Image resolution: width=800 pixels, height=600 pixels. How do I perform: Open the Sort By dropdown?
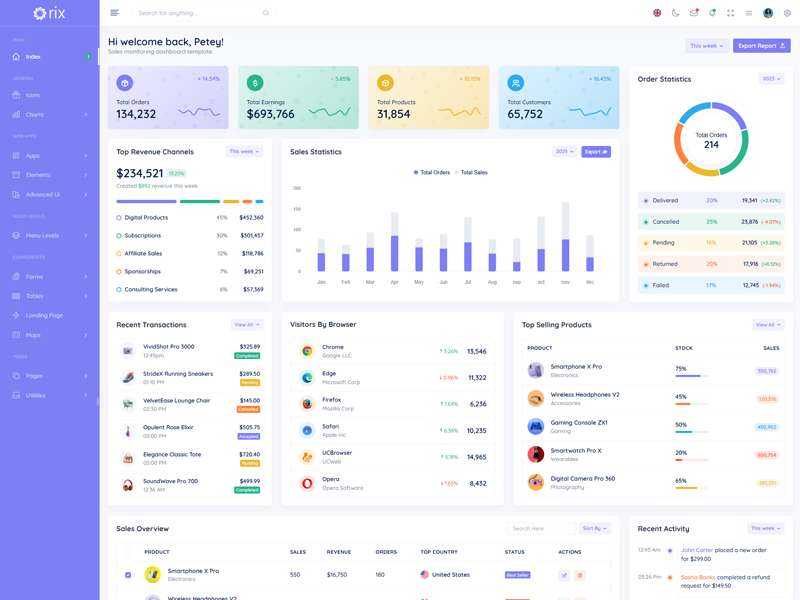pos(595,528)
